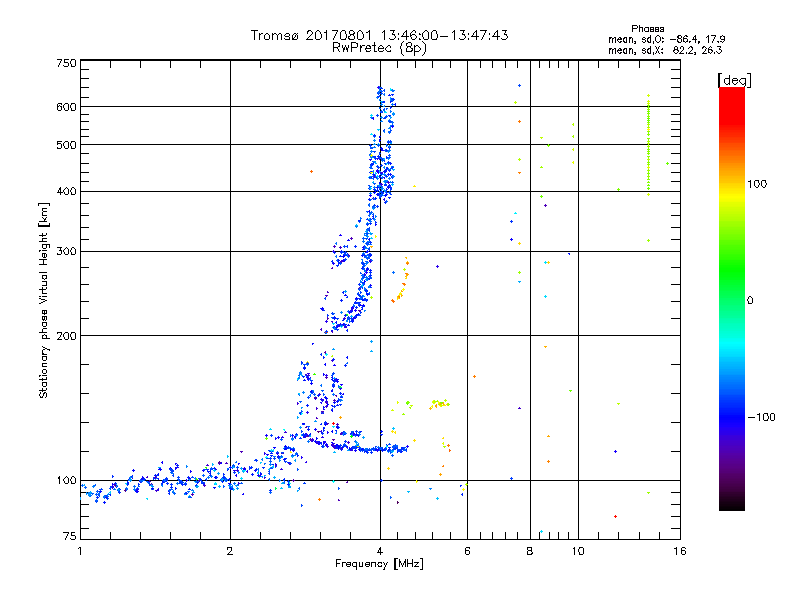Click the colorbar tick label '100'
This screenshot has height=600, width=800.
(757, 184)
